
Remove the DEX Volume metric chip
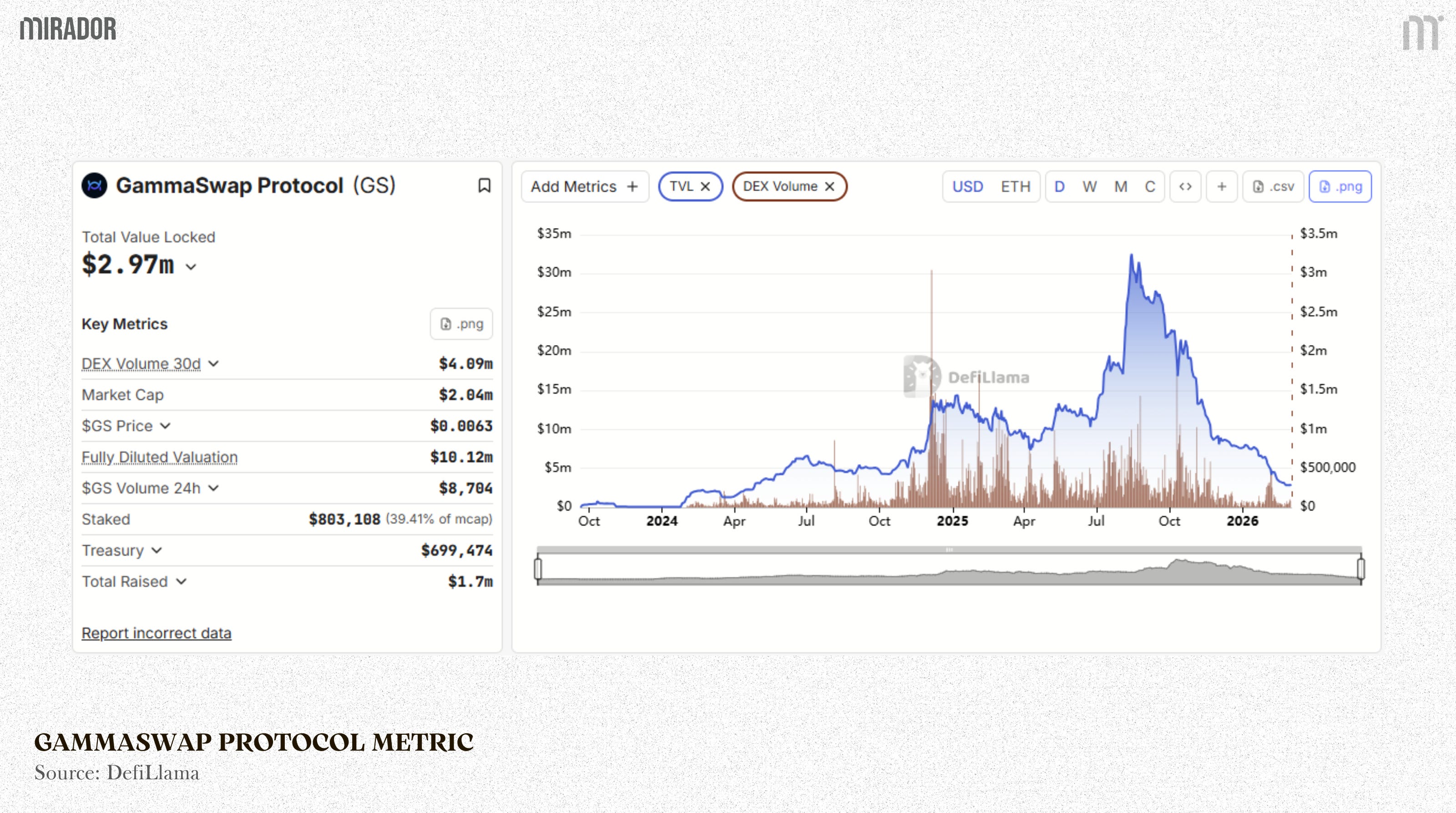[x=830, y=187]
